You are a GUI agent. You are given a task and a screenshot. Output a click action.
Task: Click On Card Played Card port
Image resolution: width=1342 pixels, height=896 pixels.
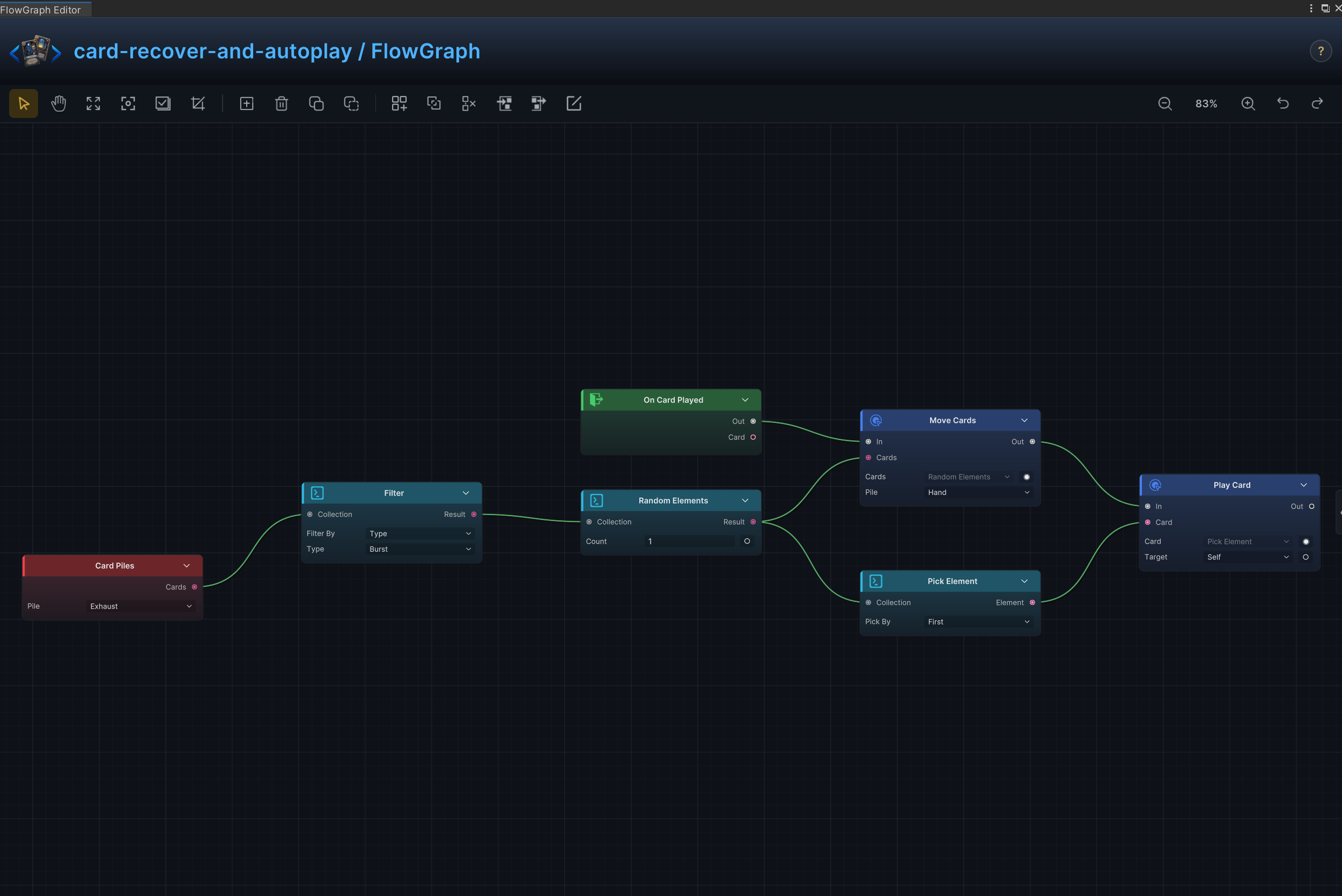(753, 437)
